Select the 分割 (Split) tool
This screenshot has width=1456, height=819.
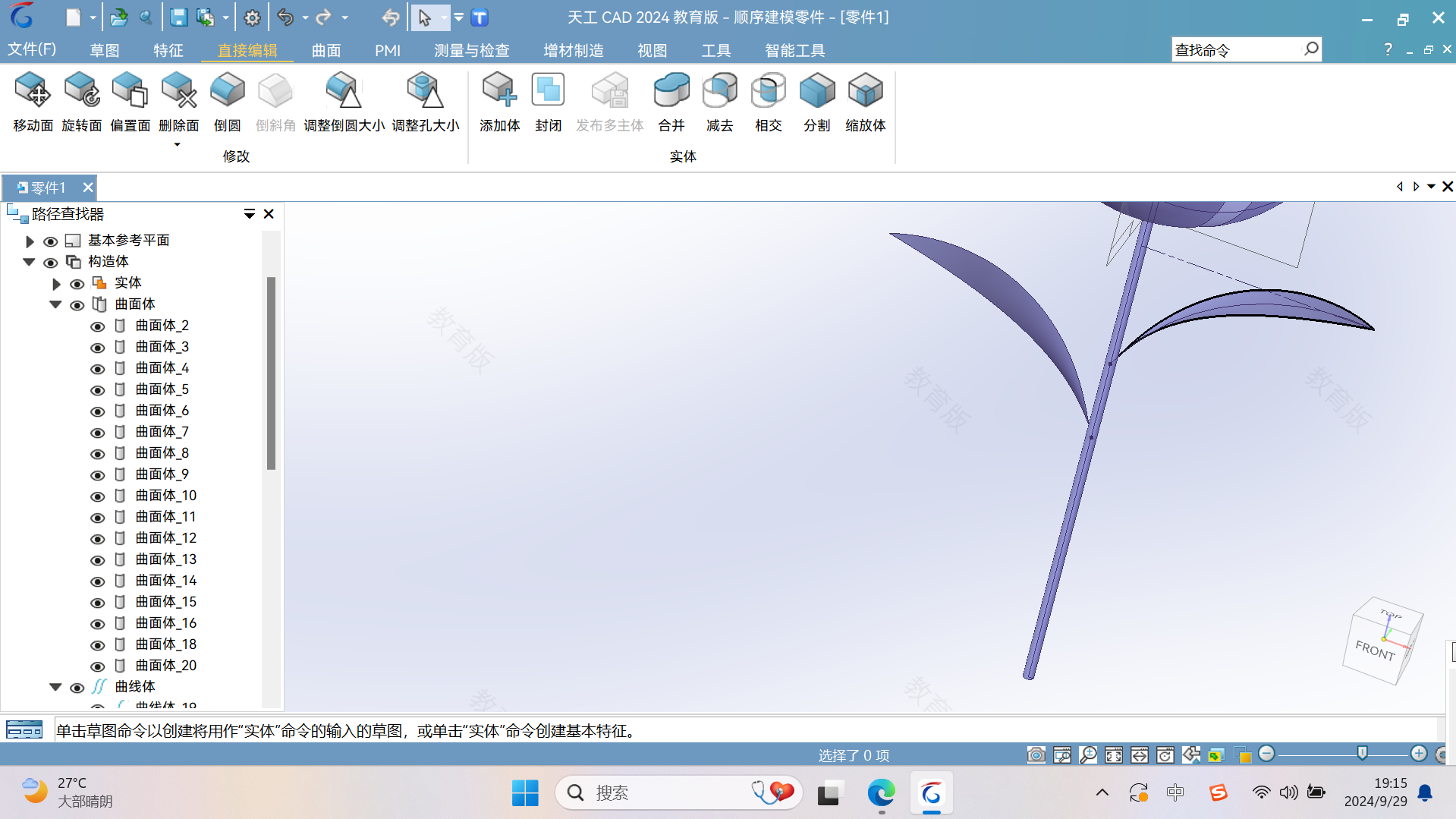(x=816, y=102)
